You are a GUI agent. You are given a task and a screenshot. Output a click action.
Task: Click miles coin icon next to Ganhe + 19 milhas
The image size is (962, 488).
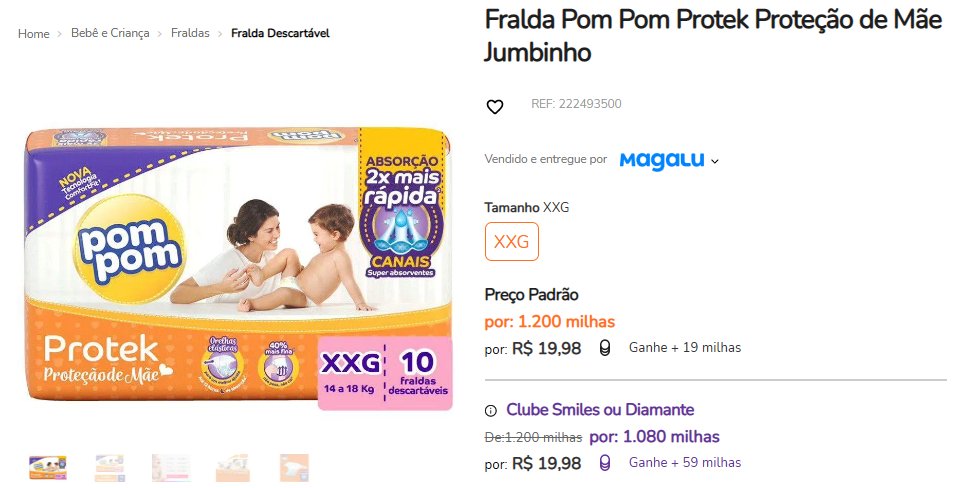(x=605, y=349)
